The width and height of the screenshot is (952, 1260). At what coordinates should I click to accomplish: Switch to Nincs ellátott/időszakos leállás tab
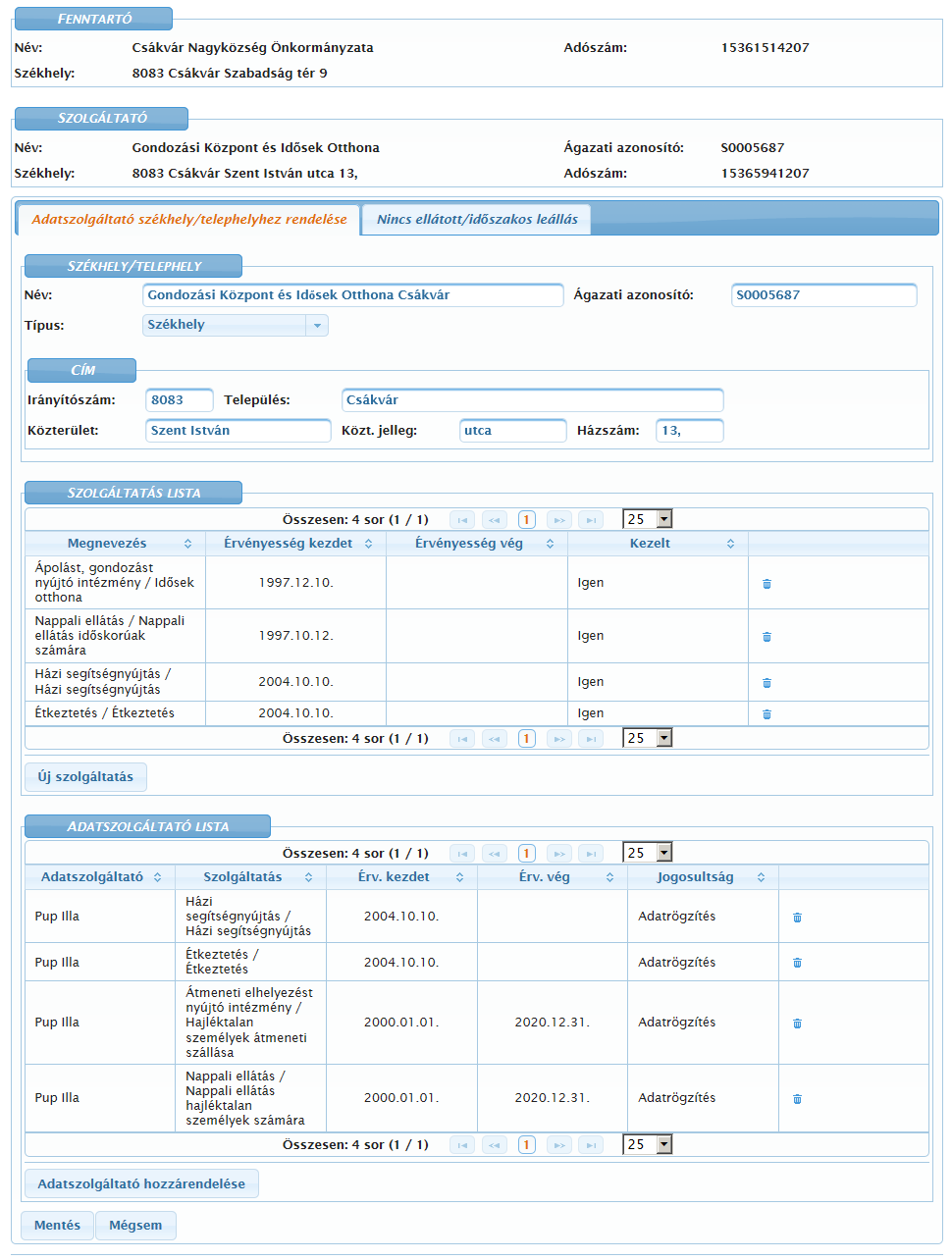tap(477, 220)
